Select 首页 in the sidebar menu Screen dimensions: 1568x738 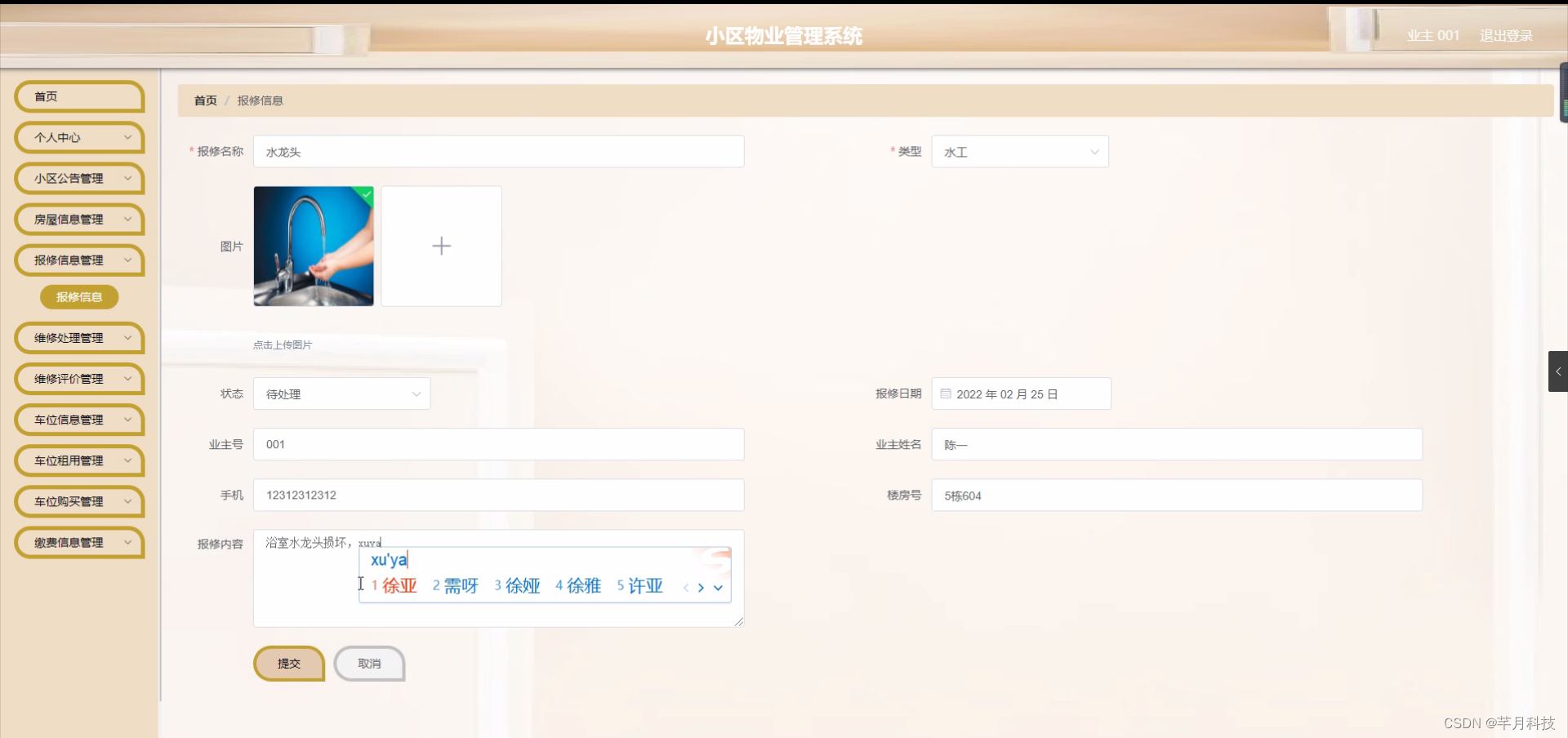(x=78, y=96)
